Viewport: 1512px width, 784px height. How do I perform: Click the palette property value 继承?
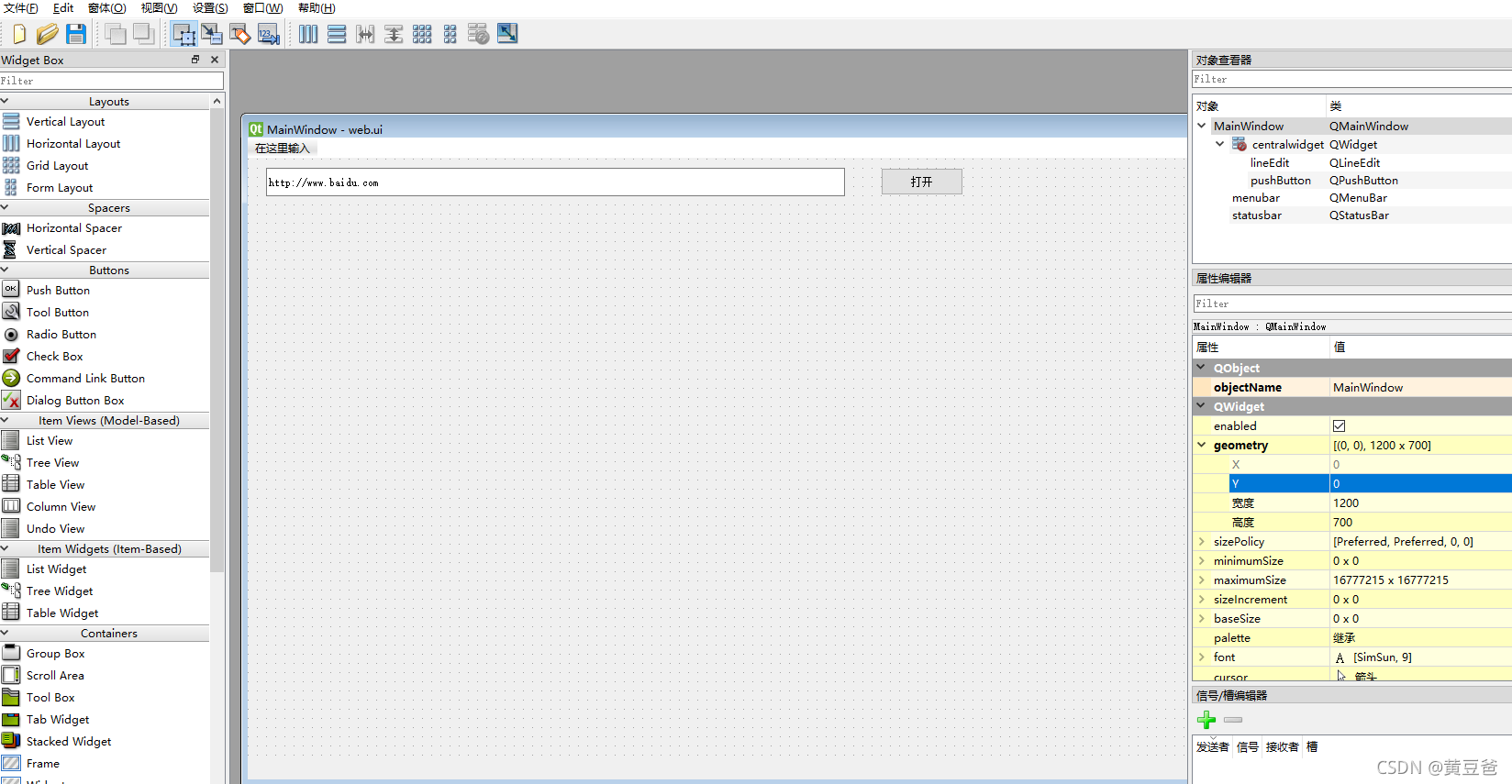pos(1420,637)
